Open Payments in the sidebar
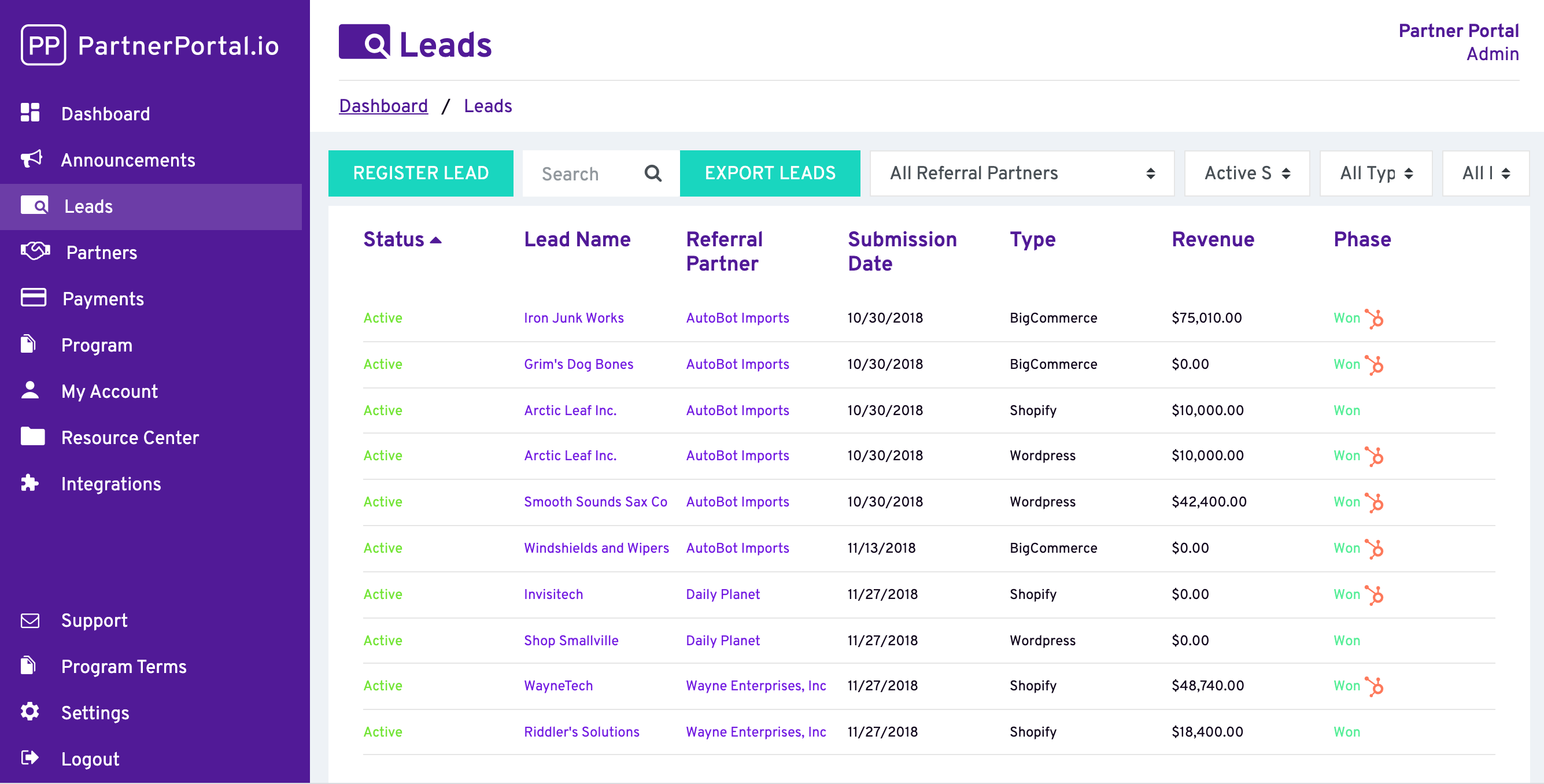 pos(103,298)
